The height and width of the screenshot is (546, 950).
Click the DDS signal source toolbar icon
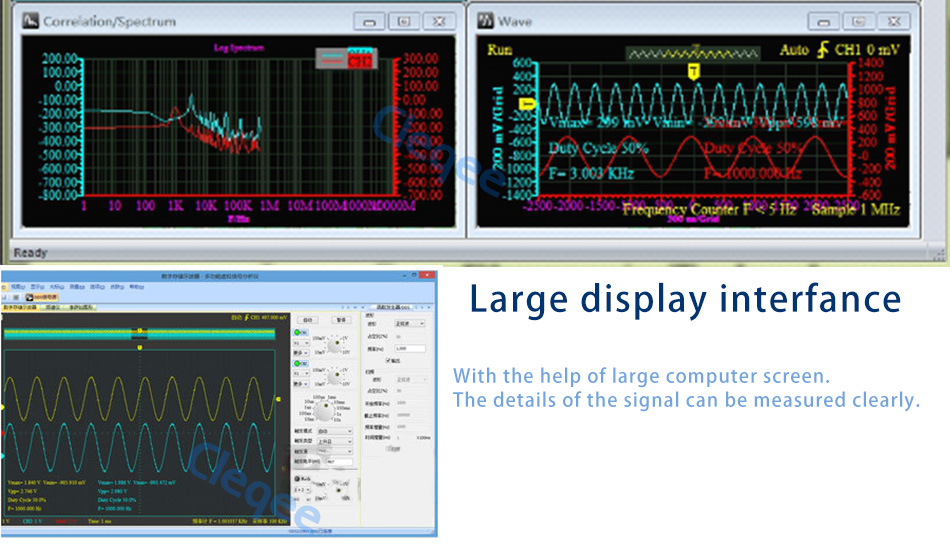tap(42, 297)
